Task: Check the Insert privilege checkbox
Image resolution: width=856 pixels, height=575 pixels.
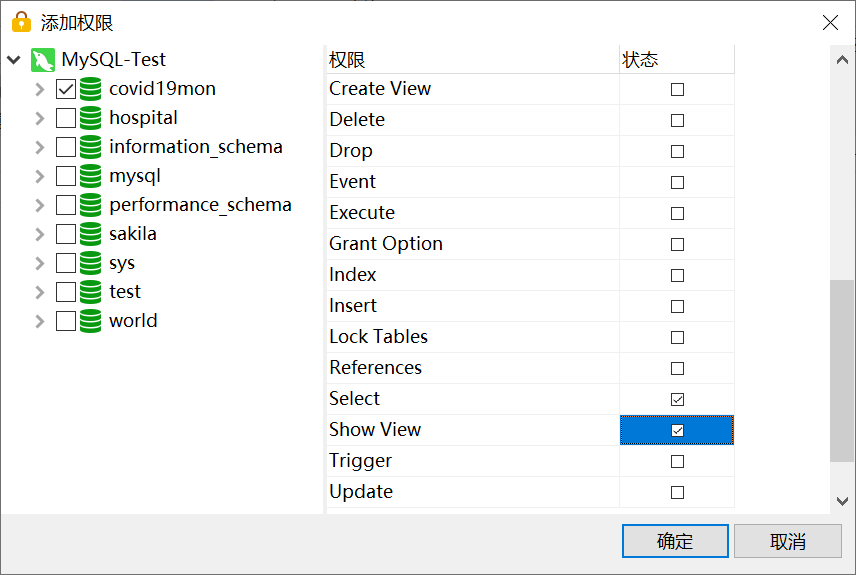Action: 677,306
